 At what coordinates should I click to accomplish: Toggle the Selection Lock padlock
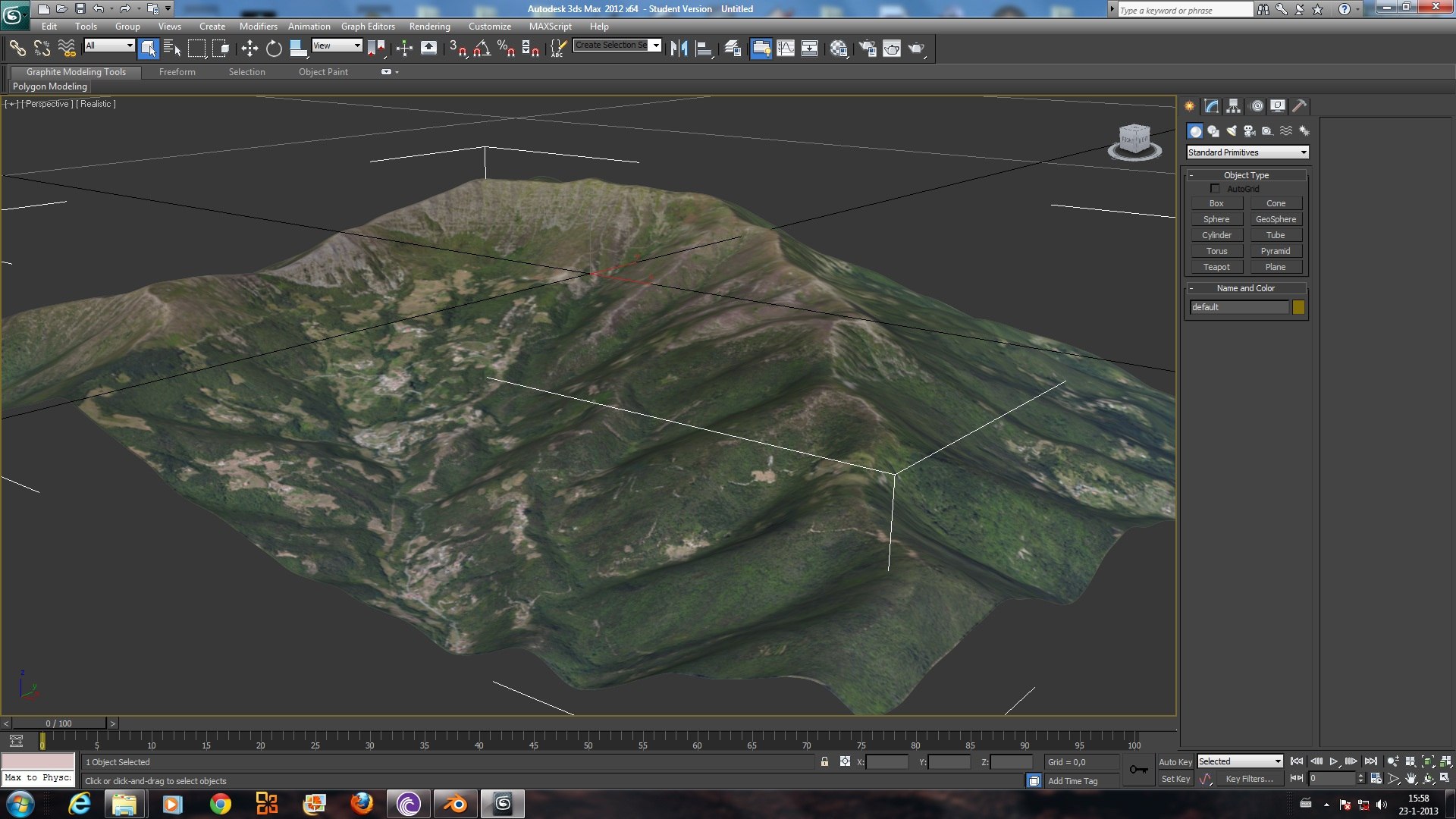coord(824,761)
